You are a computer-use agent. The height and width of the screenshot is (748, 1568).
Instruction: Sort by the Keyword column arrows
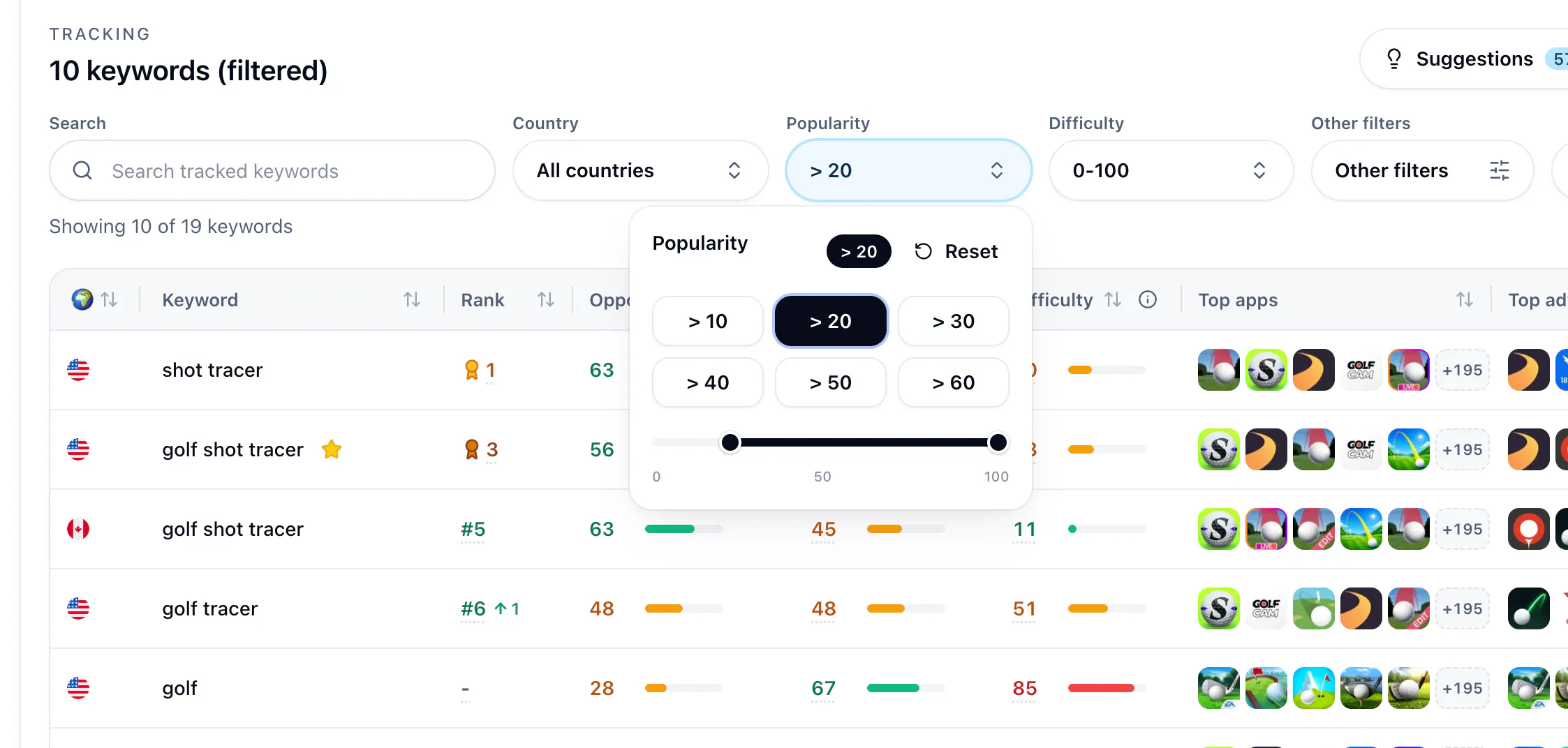pos(412,300)
